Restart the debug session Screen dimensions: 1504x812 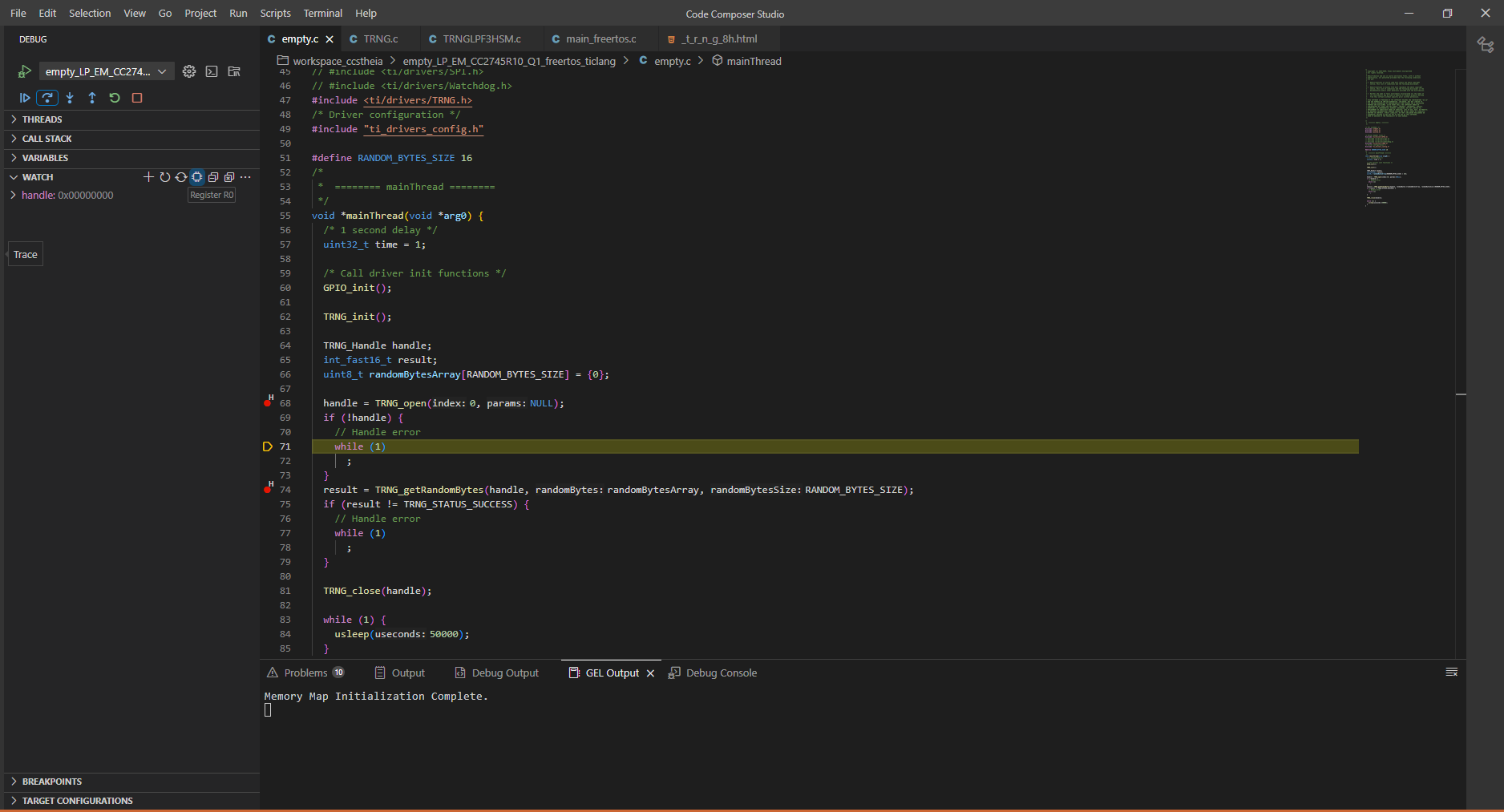115,98
